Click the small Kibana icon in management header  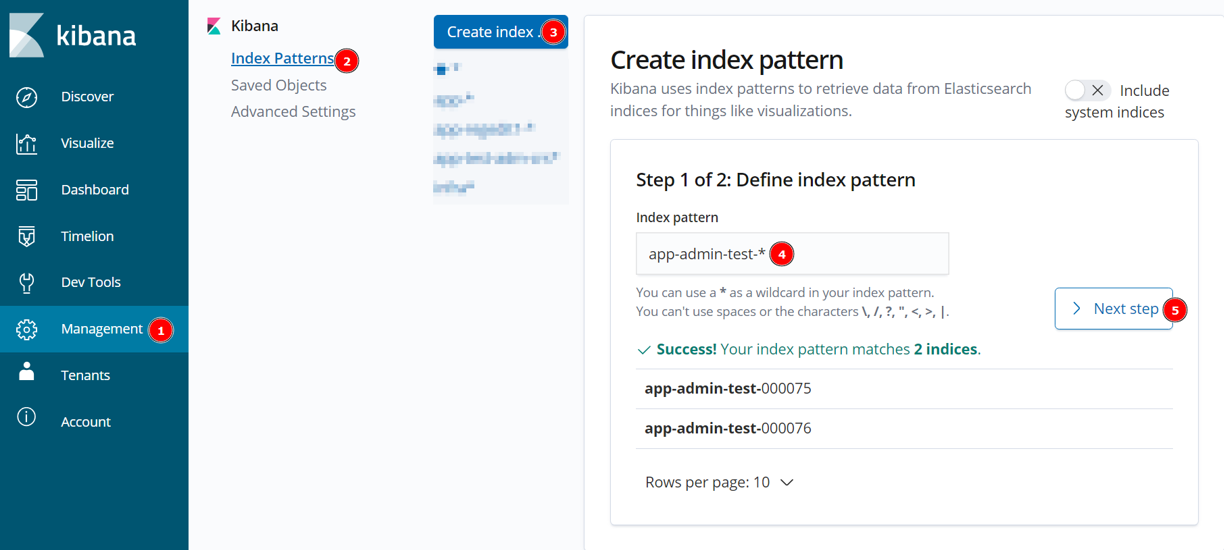pyautogui.click(x=214, y=27)
